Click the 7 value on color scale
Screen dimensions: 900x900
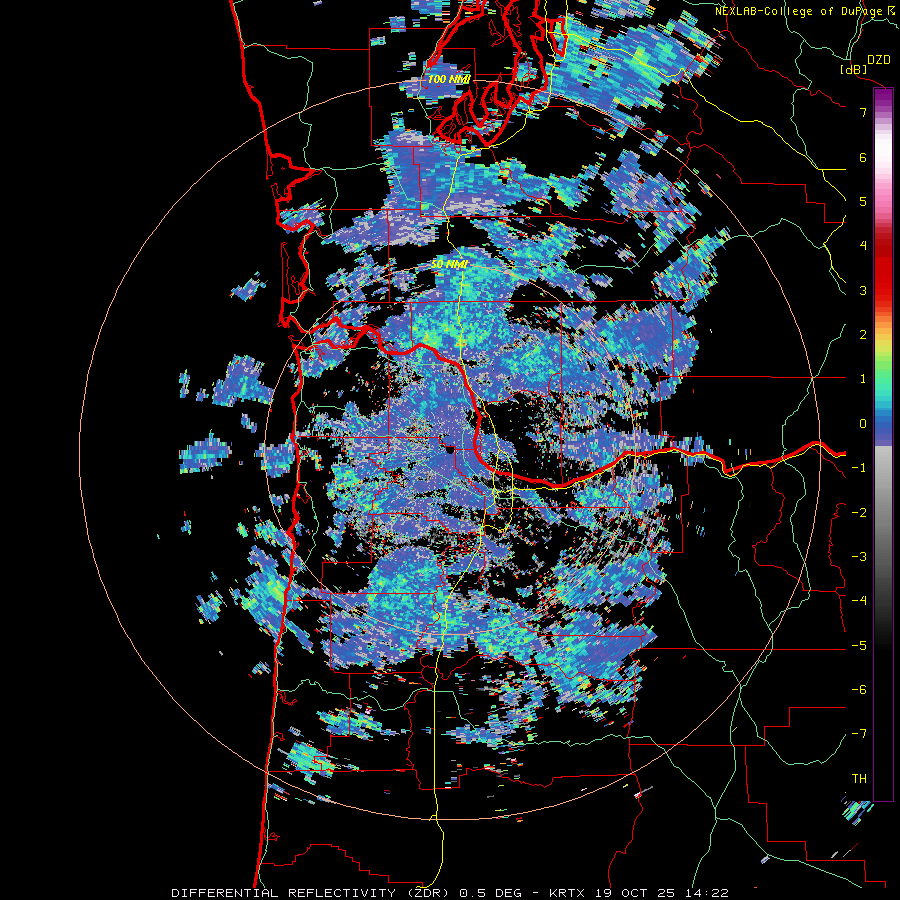[863, 112]
